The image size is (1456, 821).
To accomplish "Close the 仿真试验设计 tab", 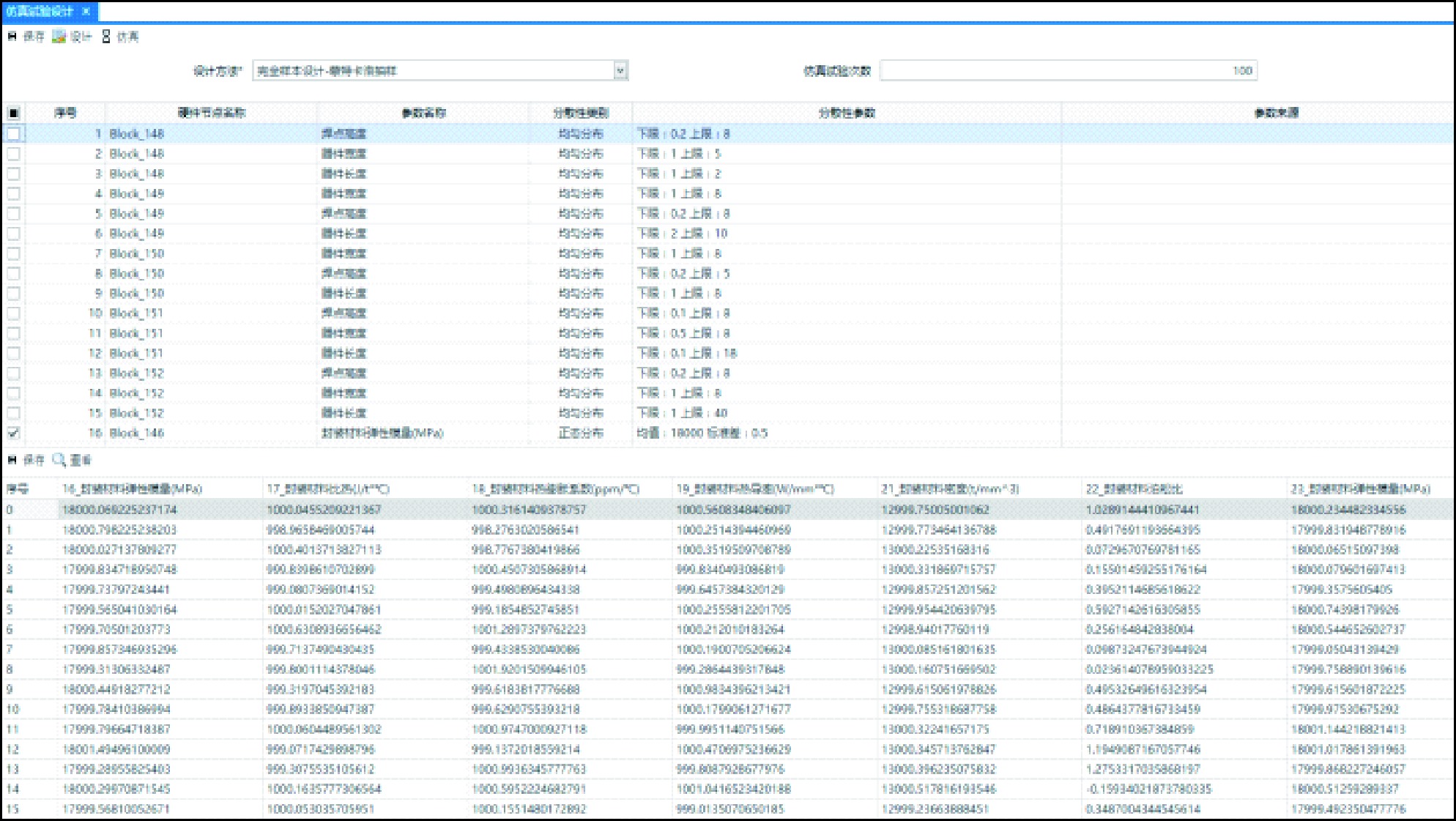I will tap(86, 11).
